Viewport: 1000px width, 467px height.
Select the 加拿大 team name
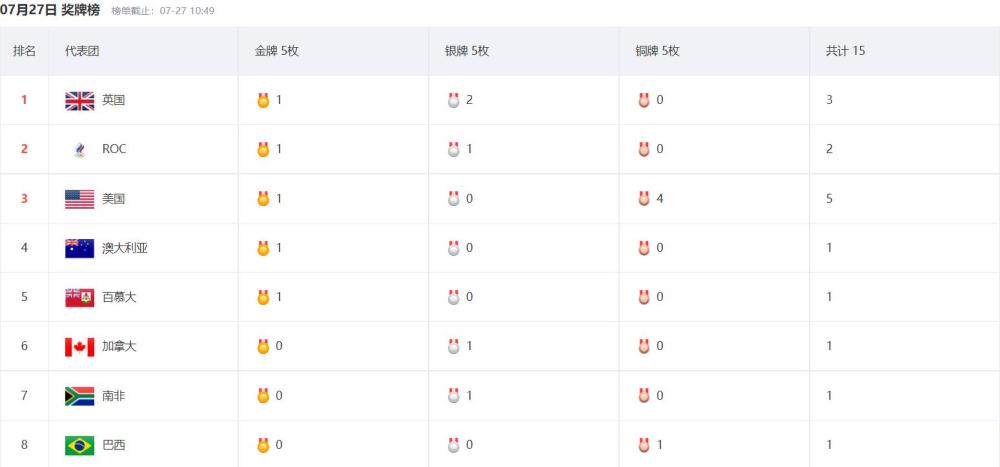tap(119, 346)
